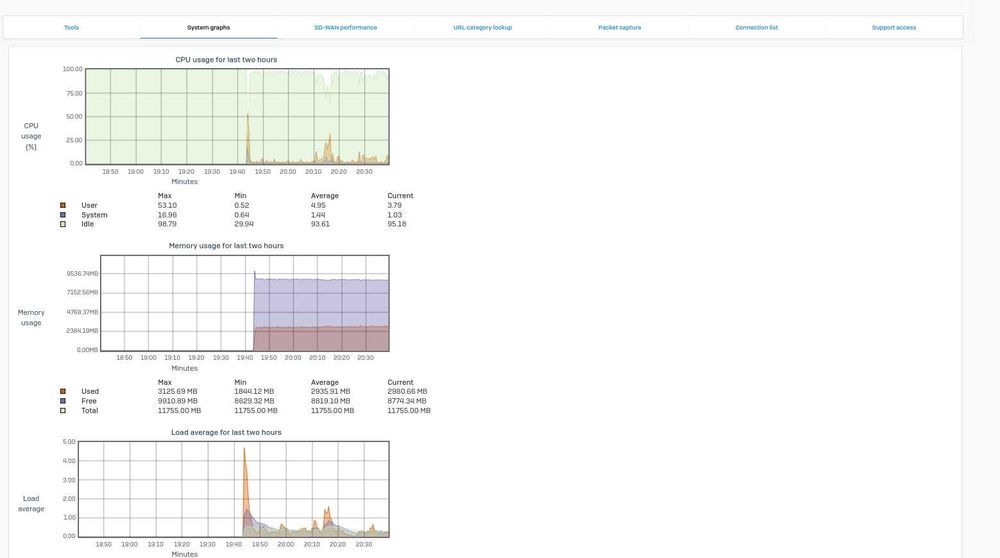Select User max value 53.10

click(x=167, y=205)
